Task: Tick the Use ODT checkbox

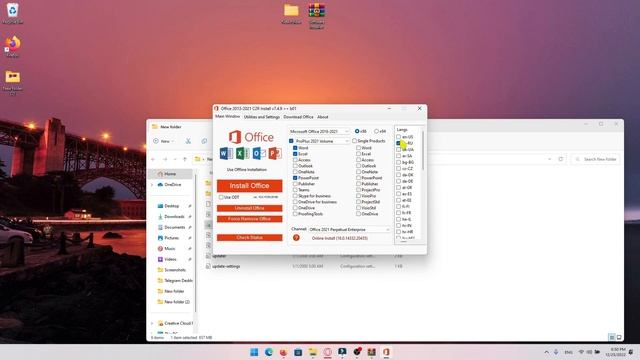Action: tap(221, 197)
